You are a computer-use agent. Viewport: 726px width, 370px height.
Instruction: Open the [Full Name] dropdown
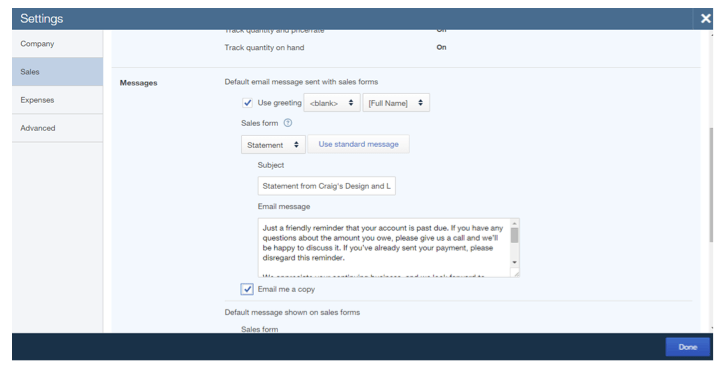point(396,103)
